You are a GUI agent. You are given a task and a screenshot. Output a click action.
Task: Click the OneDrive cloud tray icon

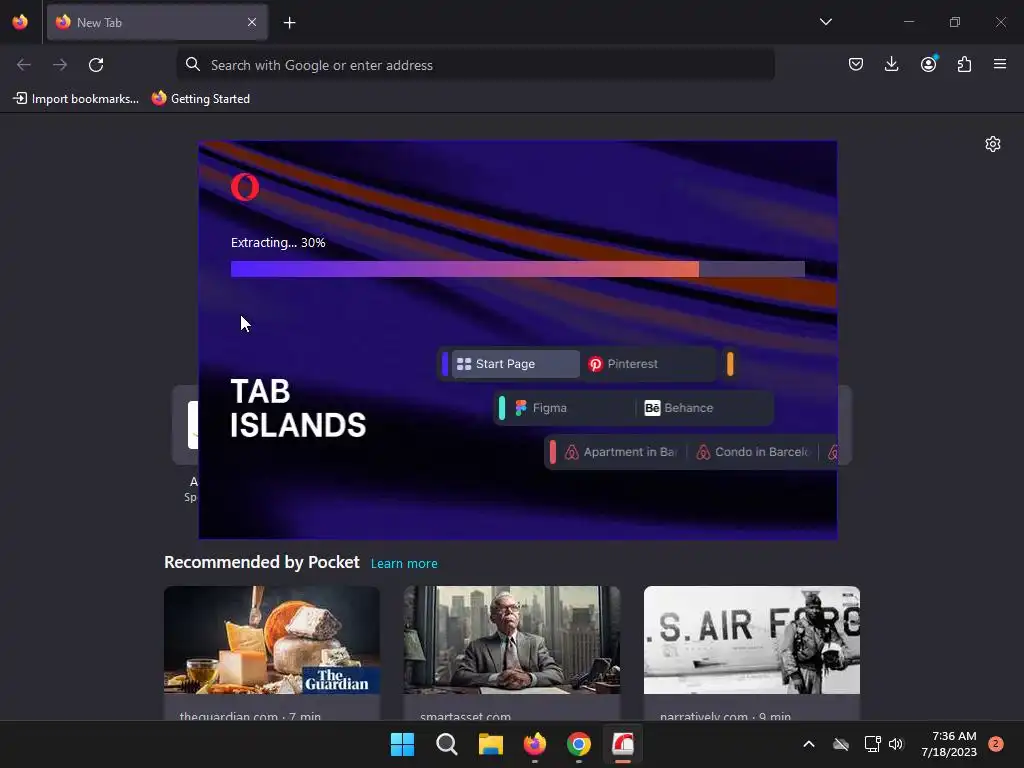tap(841, 744)
